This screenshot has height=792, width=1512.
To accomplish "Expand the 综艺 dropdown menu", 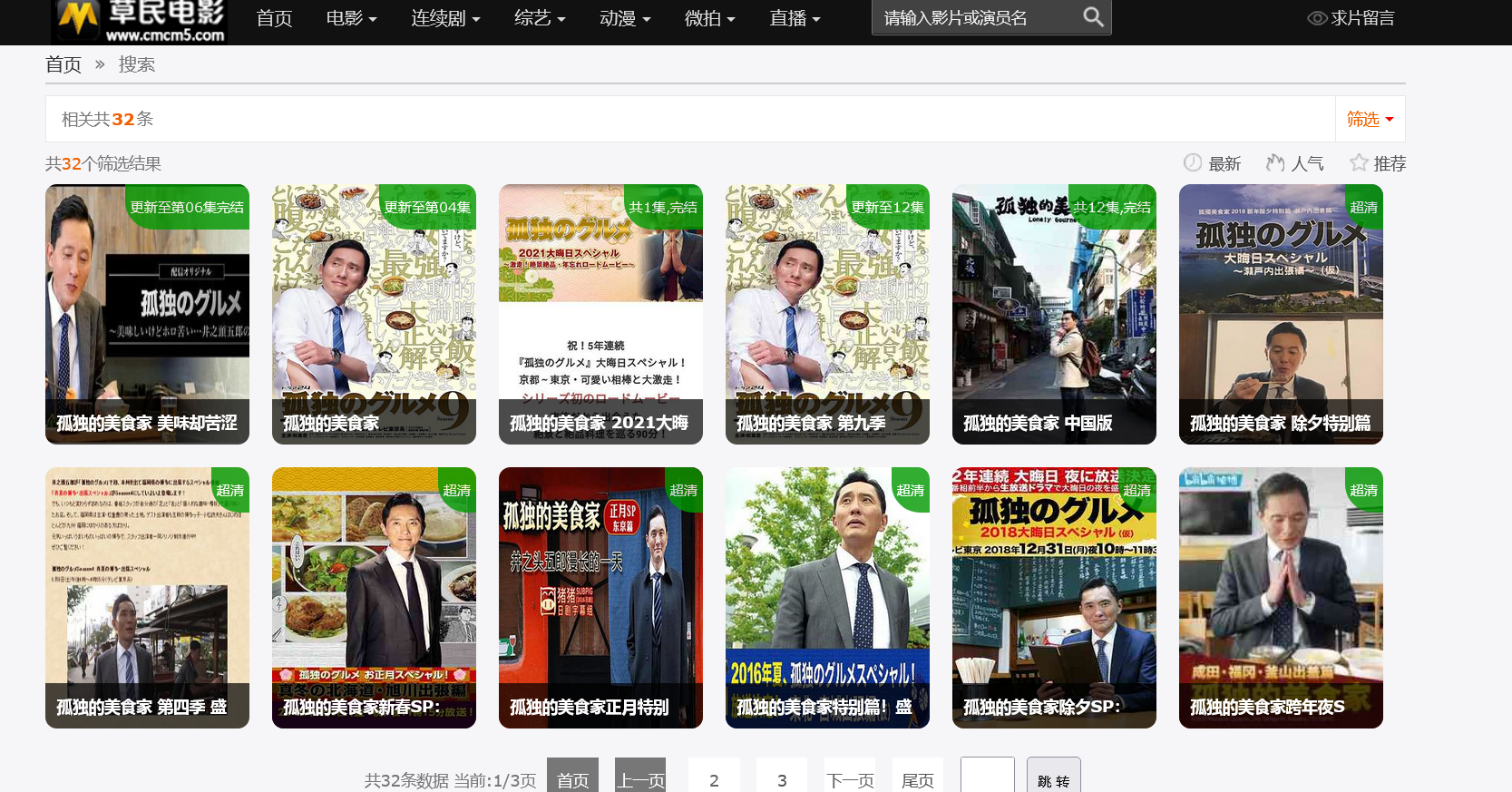I will point(540,18).
